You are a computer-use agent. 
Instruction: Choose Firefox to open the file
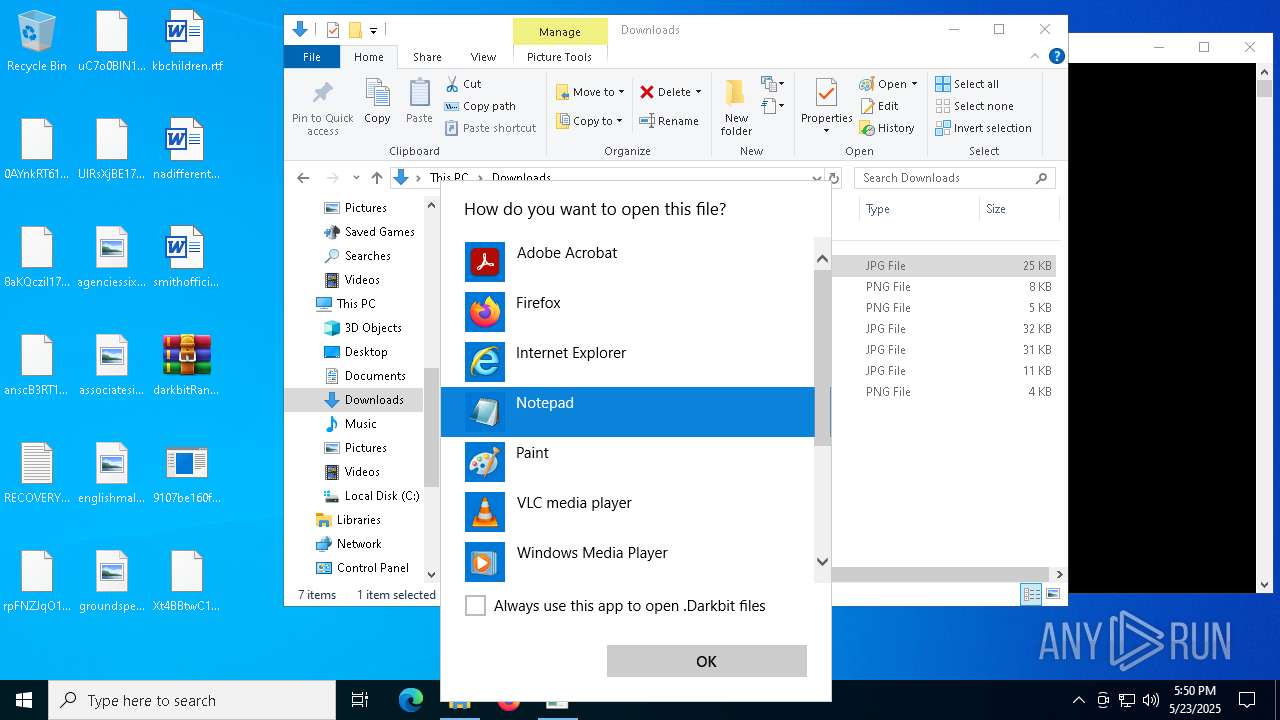pyautogui.click(x=628, y=312)
